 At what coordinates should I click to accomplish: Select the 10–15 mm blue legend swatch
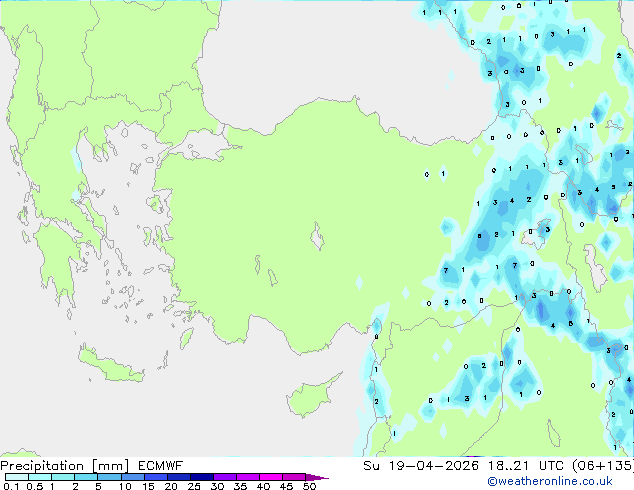click(x=132, y=477)
